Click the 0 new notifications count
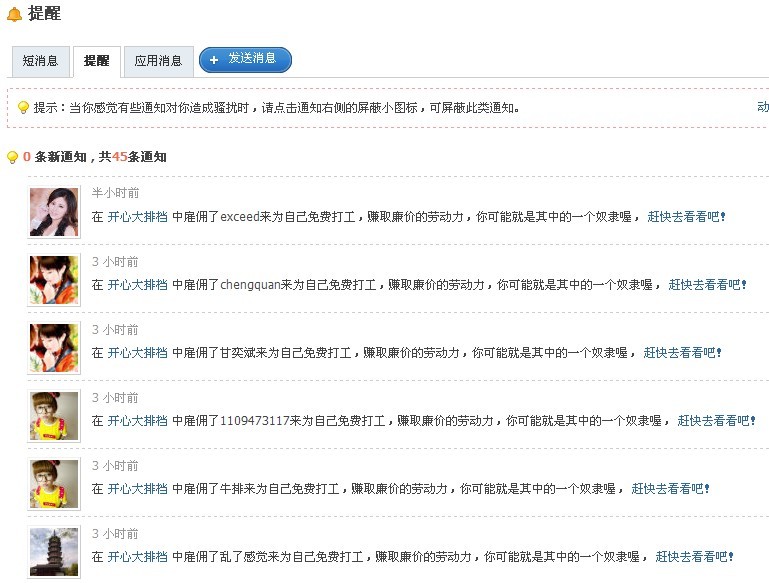This screenshot has width=769, height=583. click(26, 157)
